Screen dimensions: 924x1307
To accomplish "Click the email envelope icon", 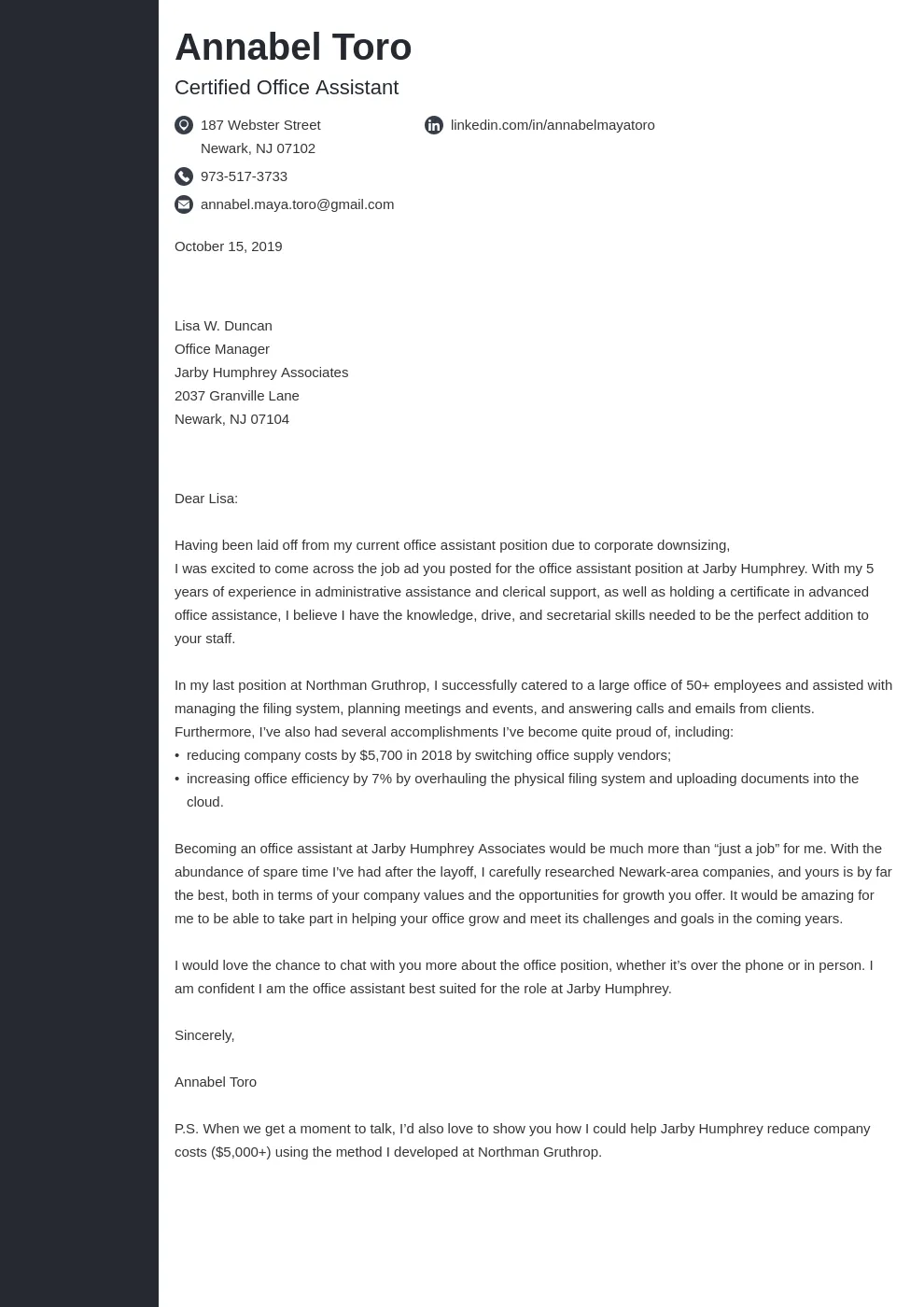I will coord(184,204).
